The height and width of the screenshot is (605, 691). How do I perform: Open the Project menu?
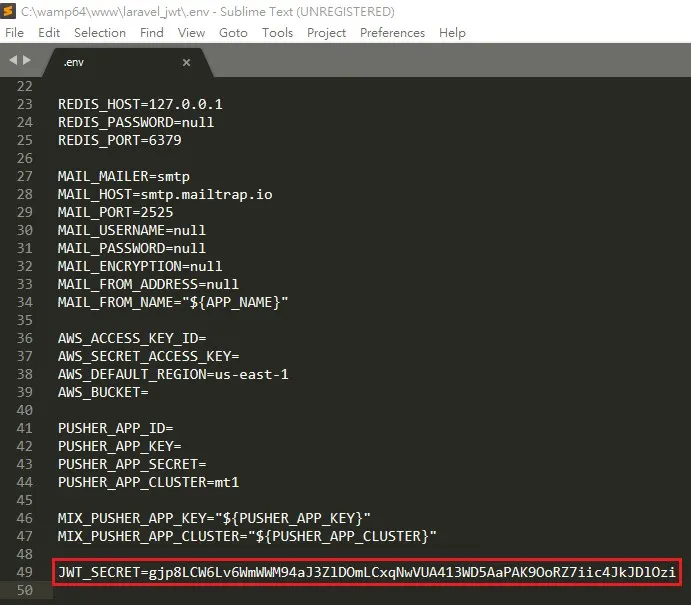tap(327, 33)
